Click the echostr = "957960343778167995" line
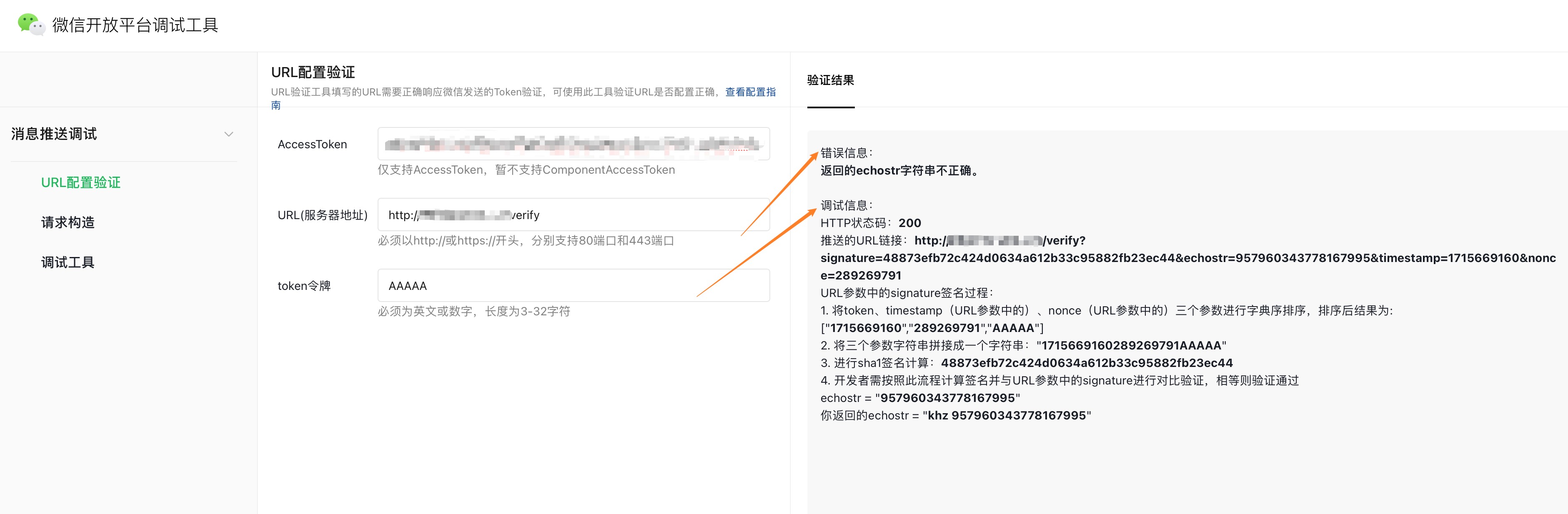1568x514 pixels. [x=920, y=399]
